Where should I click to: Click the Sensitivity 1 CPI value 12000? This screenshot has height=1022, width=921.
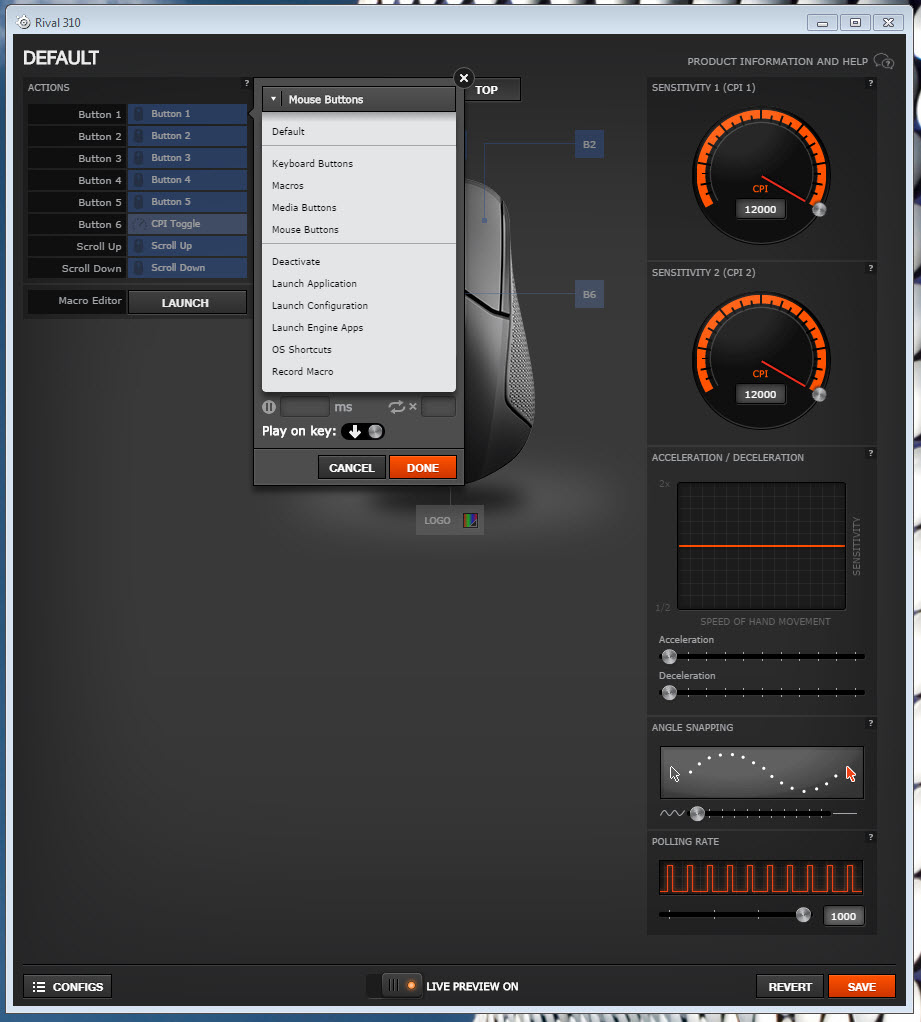click(761, 209)
